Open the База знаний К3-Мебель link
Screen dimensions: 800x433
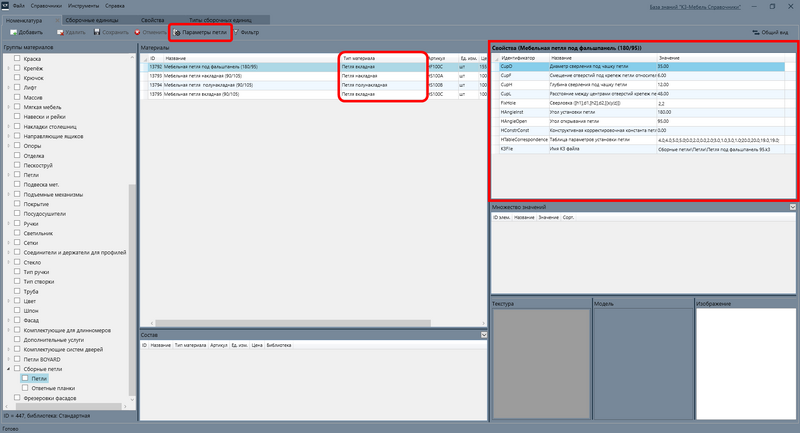pyautogui.click(x=695, y=7)
